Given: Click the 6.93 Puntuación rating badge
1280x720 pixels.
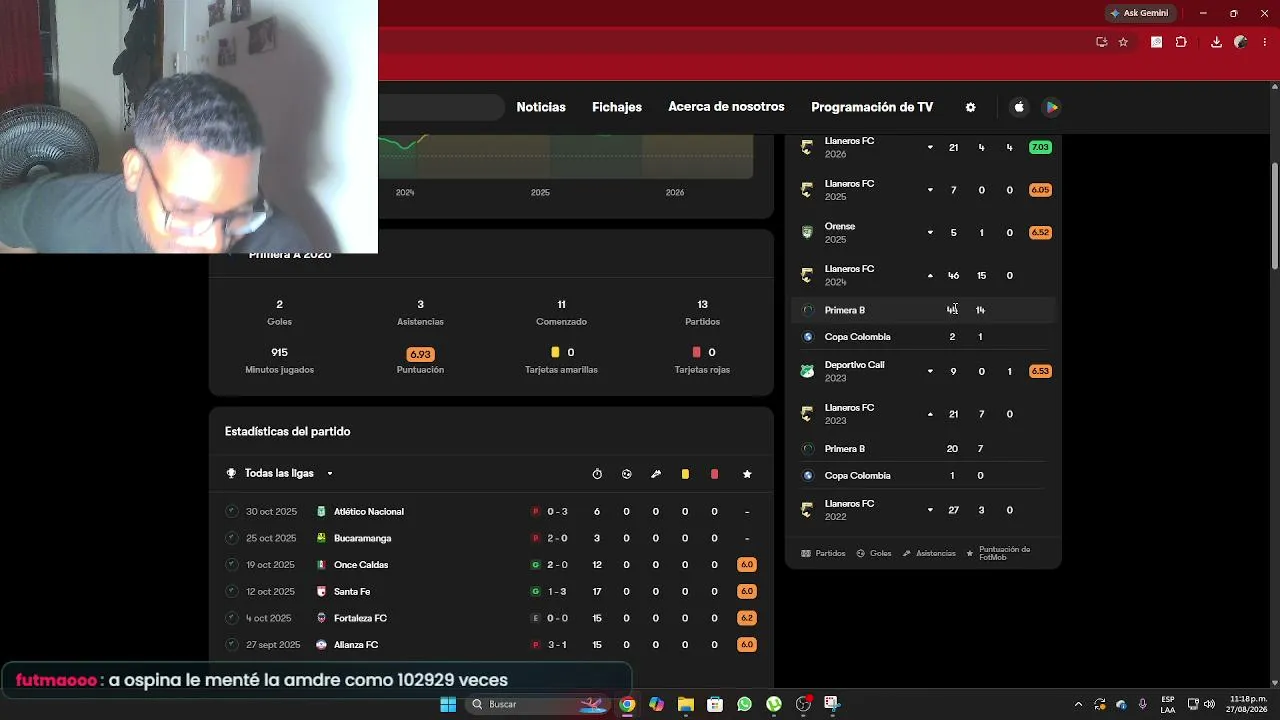Looking at the screenshot, I should 420,354.
